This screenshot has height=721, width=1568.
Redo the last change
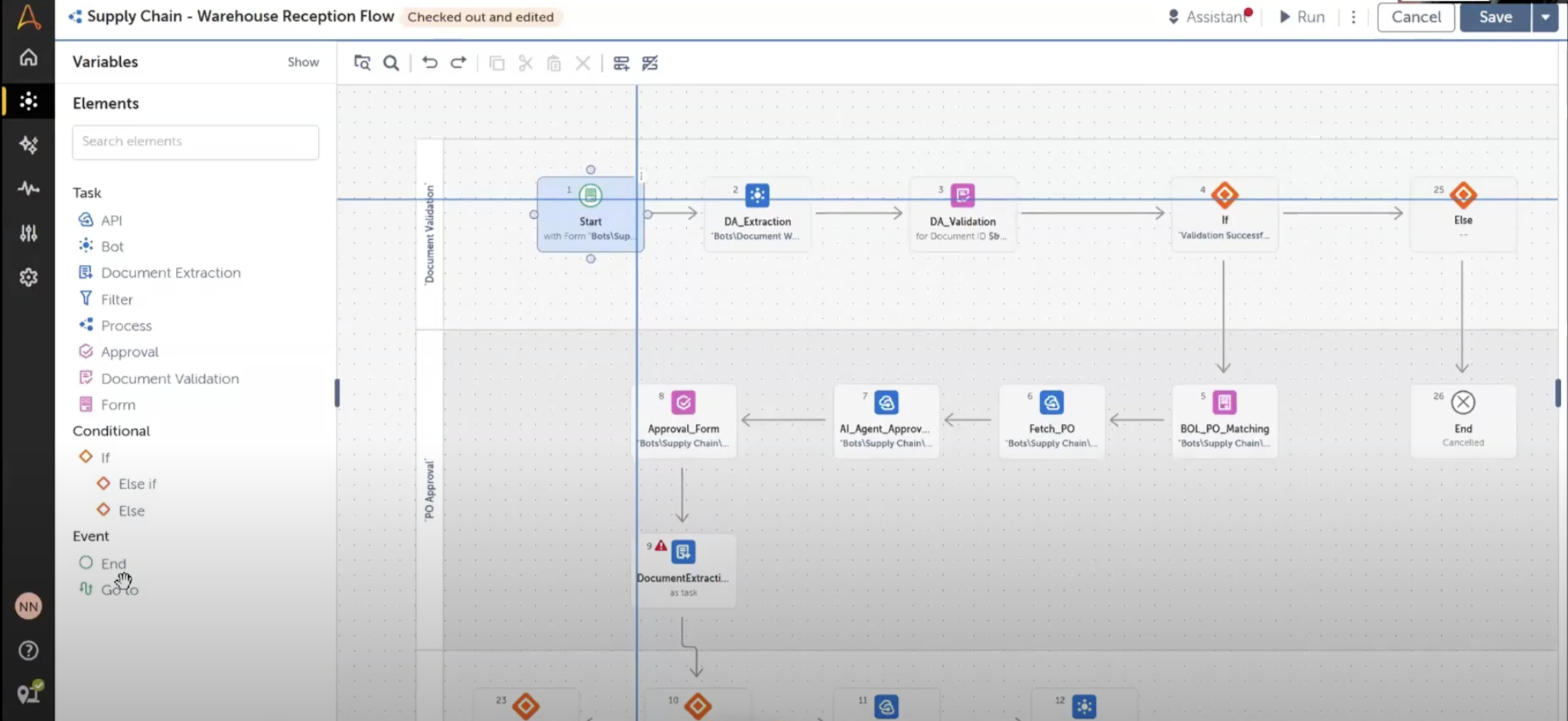457,63
